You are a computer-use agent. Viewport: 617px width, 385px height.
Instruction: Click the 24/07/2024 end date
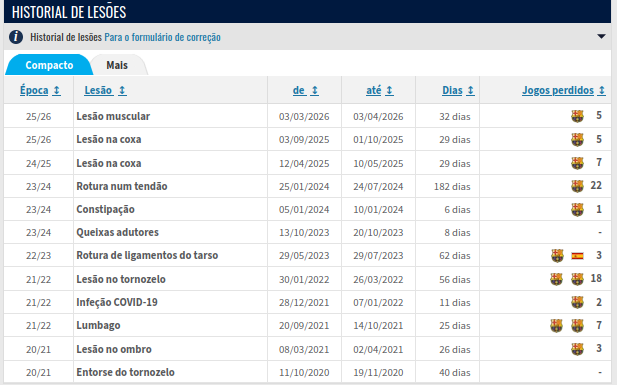point(378,187)
